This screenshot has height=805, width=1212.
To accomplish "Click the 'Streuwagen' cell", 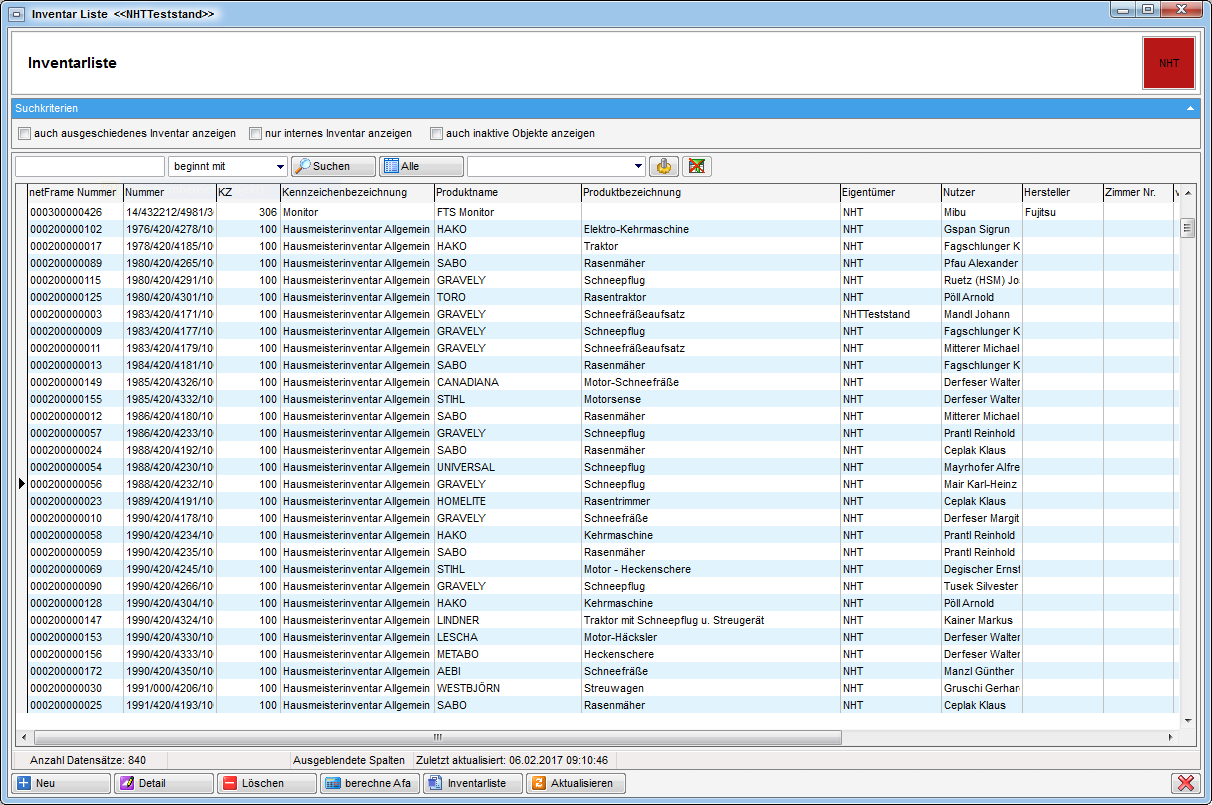I will point(710,689).
